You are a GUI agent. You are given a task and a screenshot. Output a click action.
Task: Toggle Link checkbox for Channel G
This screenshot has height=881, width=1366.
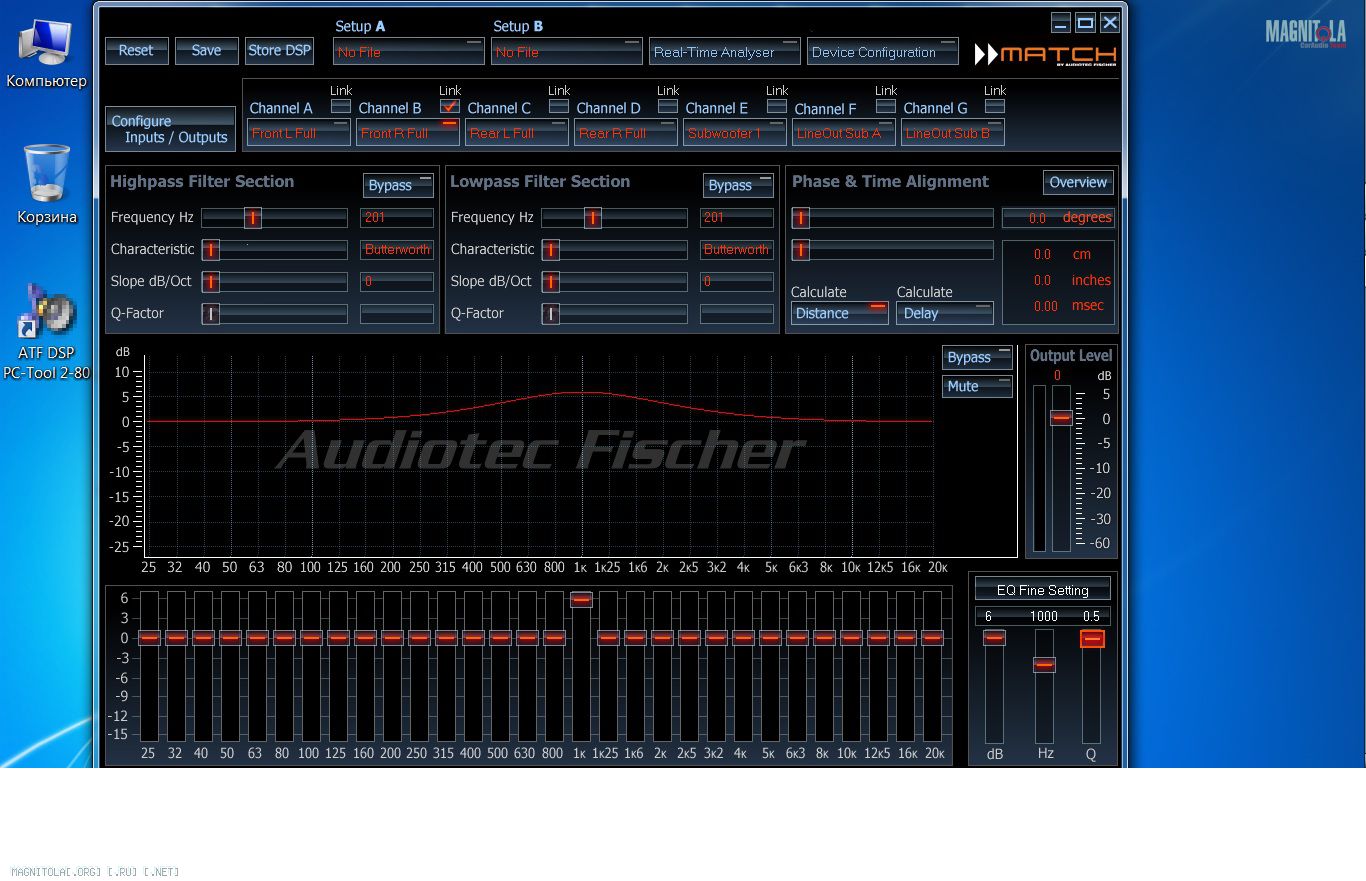click(x=995, y=106)
